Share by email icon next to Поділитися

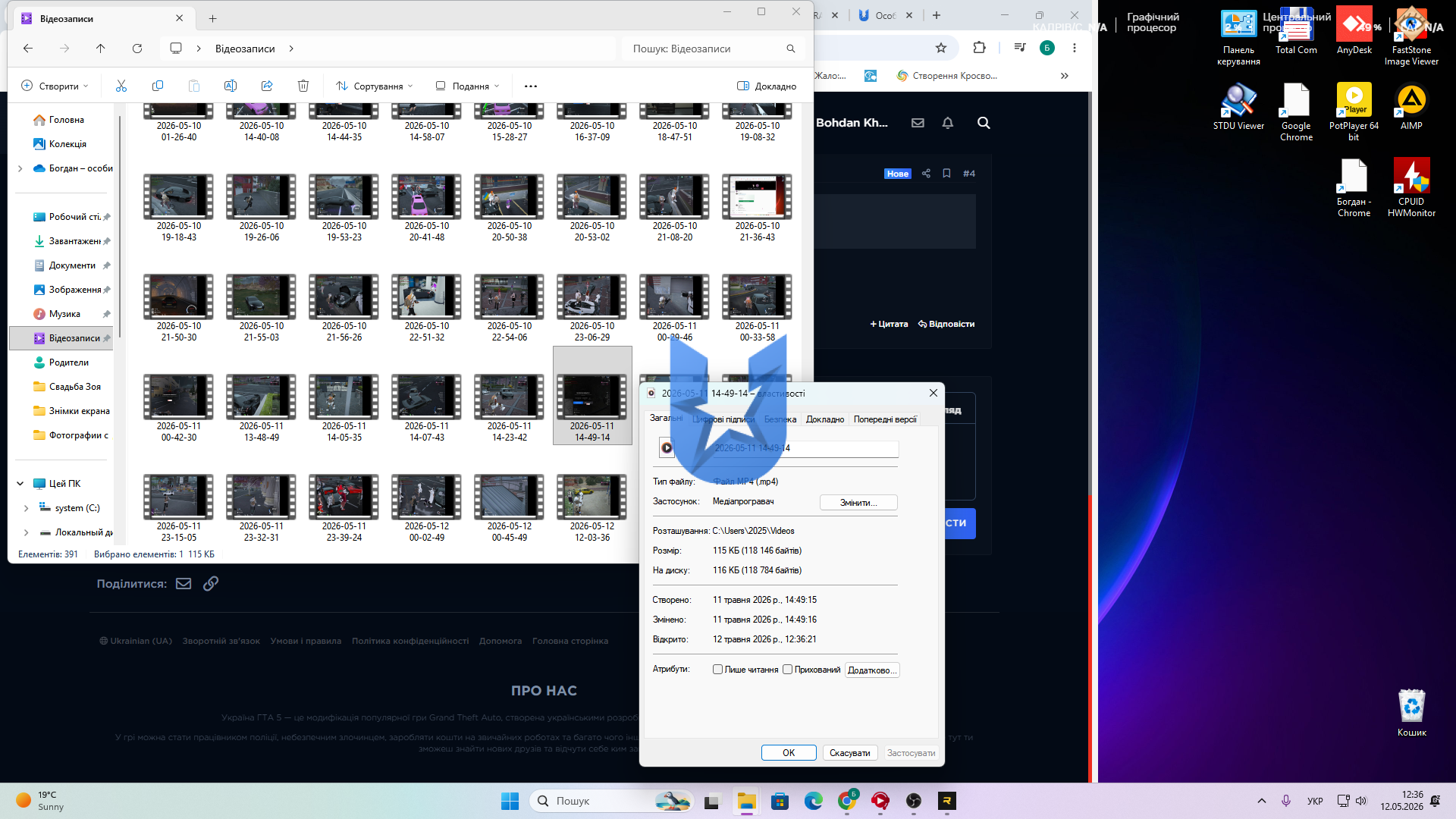click(x=184, y=583)
